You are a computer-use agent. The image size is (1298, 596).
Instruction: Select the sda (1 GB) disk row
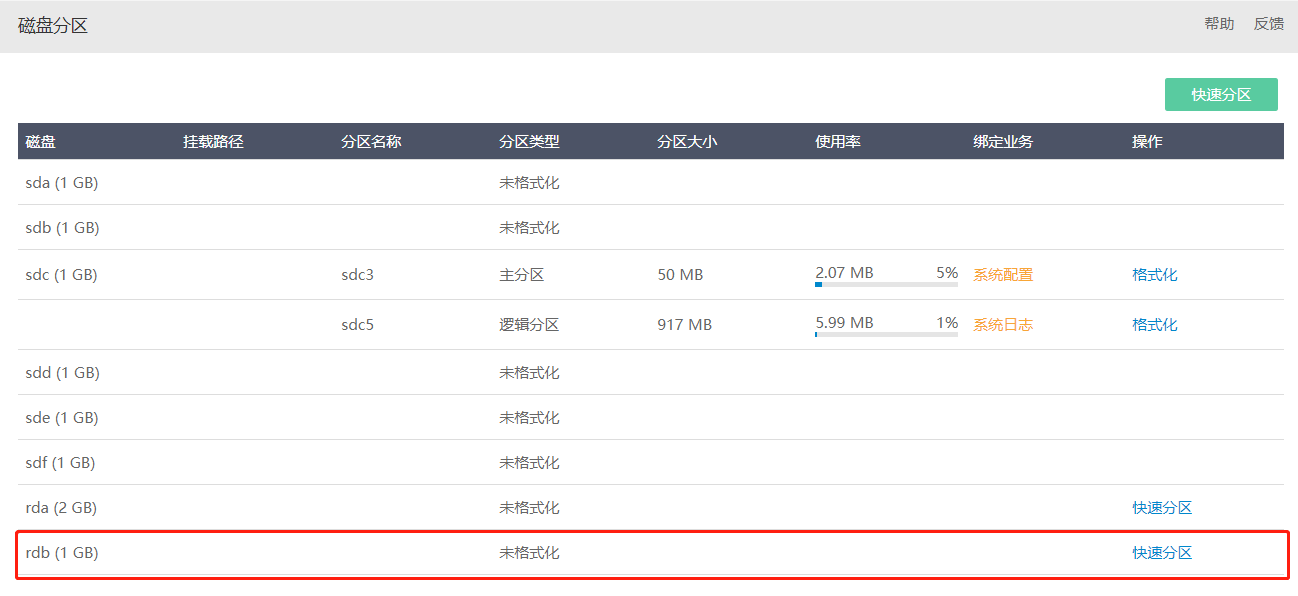(x=651, y=183)
